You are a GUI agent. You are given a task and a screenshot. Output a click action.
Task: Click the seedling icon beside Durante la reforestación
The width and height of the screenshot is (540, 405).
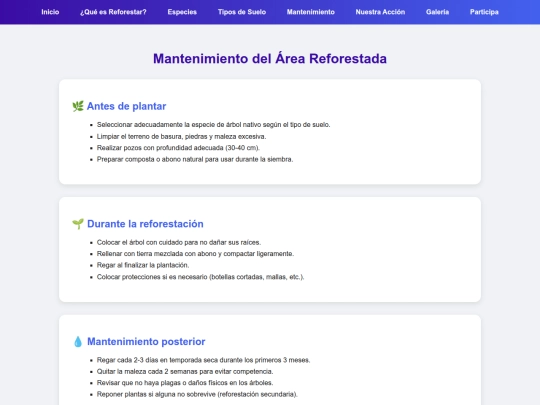point(78,224)
